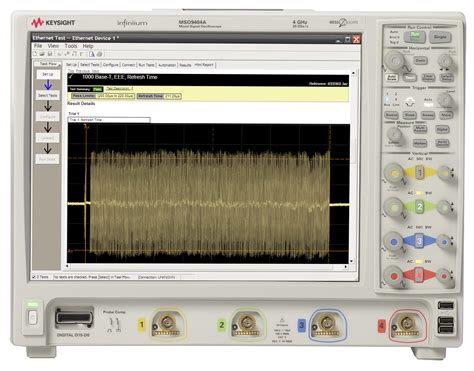Switch to the Connect tab
The width and height of the screenshot is (474, 371).
(128, 65)
